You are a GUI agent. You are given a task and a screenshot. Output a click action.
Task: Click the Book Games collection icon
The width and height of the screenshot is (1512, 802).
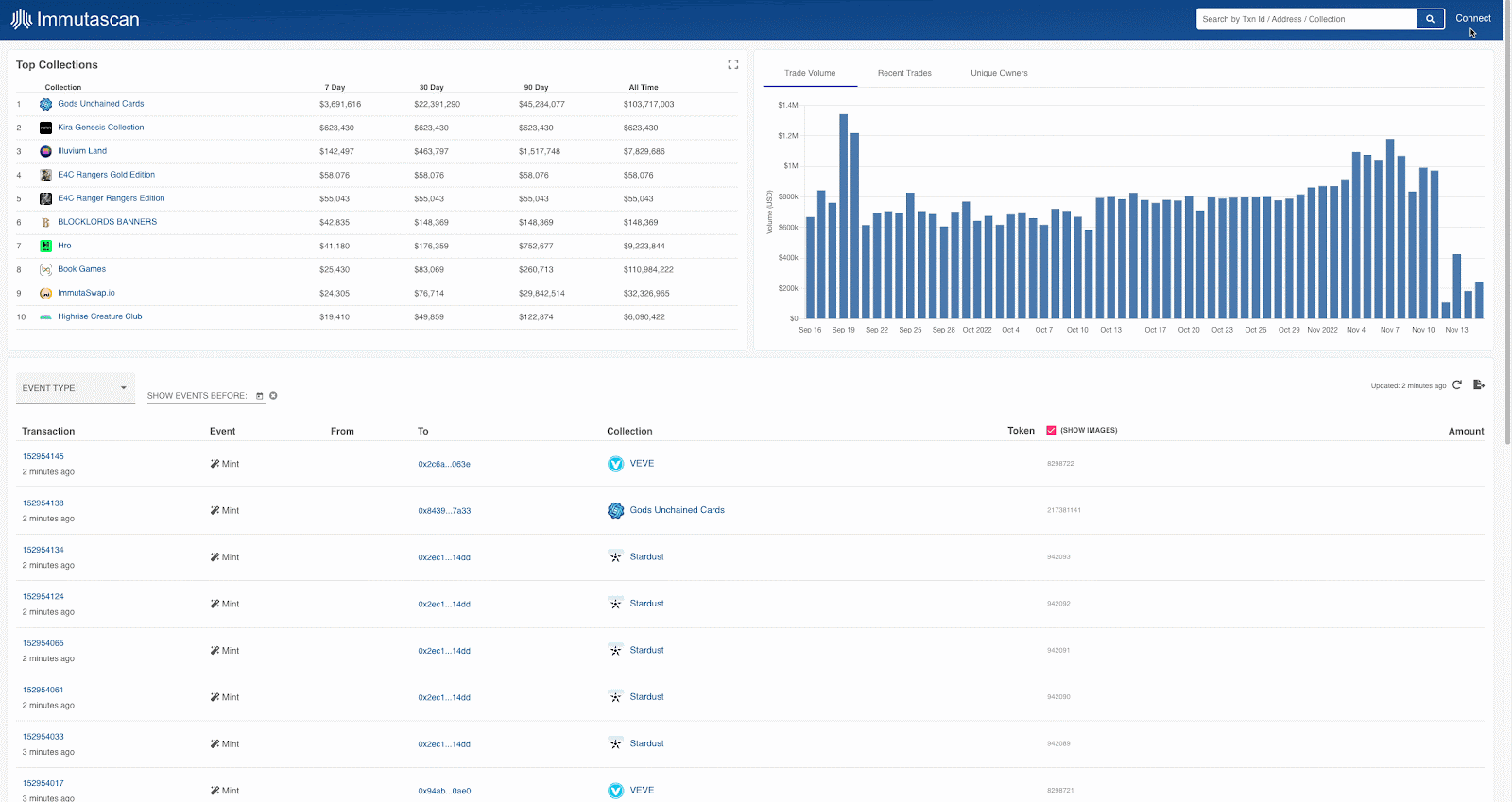pyautogui.click(x=45, y=269)
